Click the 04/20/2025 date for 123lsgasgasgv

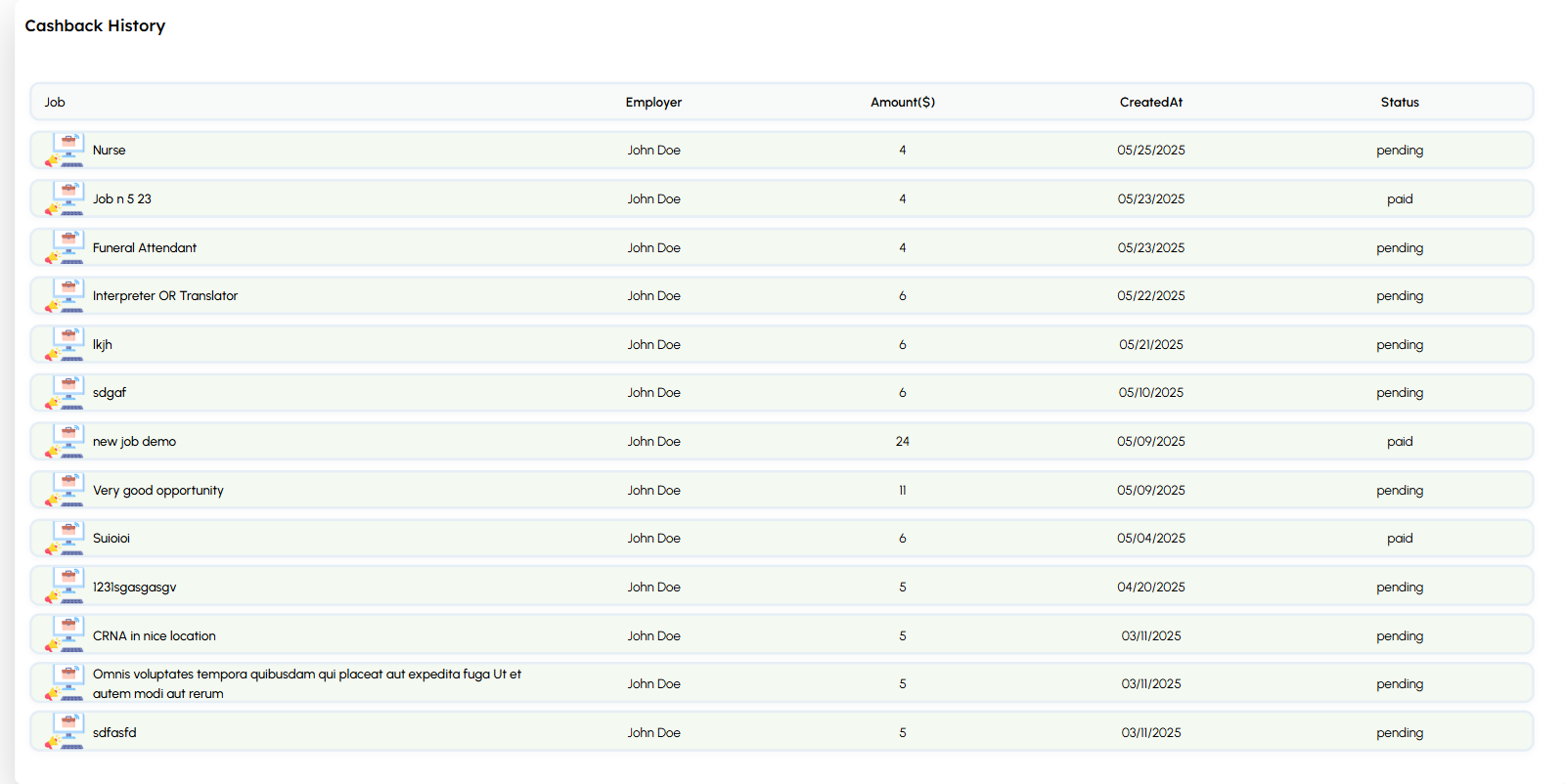[x=1150, y=588]
